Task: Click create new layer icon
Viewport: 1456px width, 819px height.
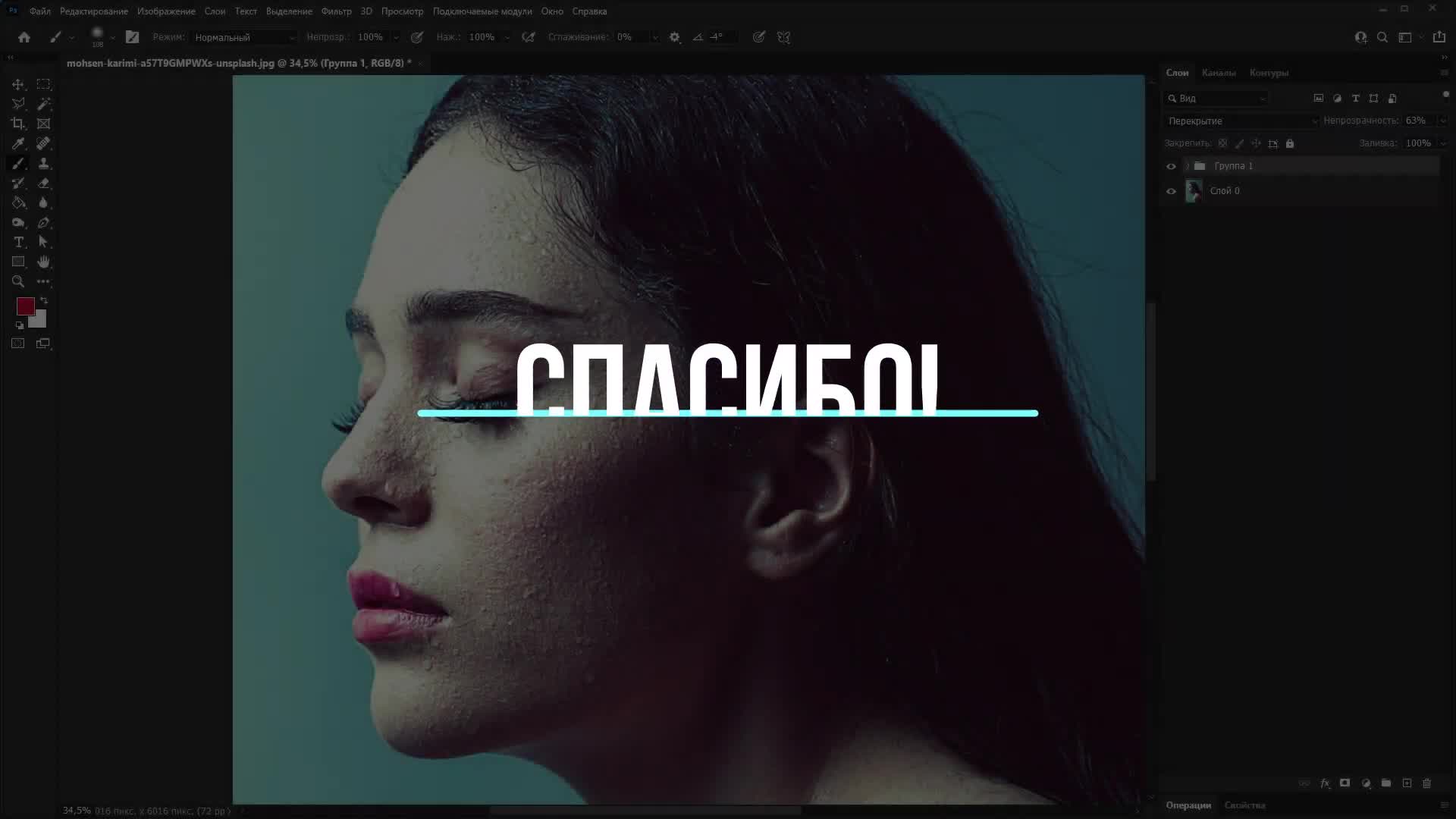Action: 1407,783
